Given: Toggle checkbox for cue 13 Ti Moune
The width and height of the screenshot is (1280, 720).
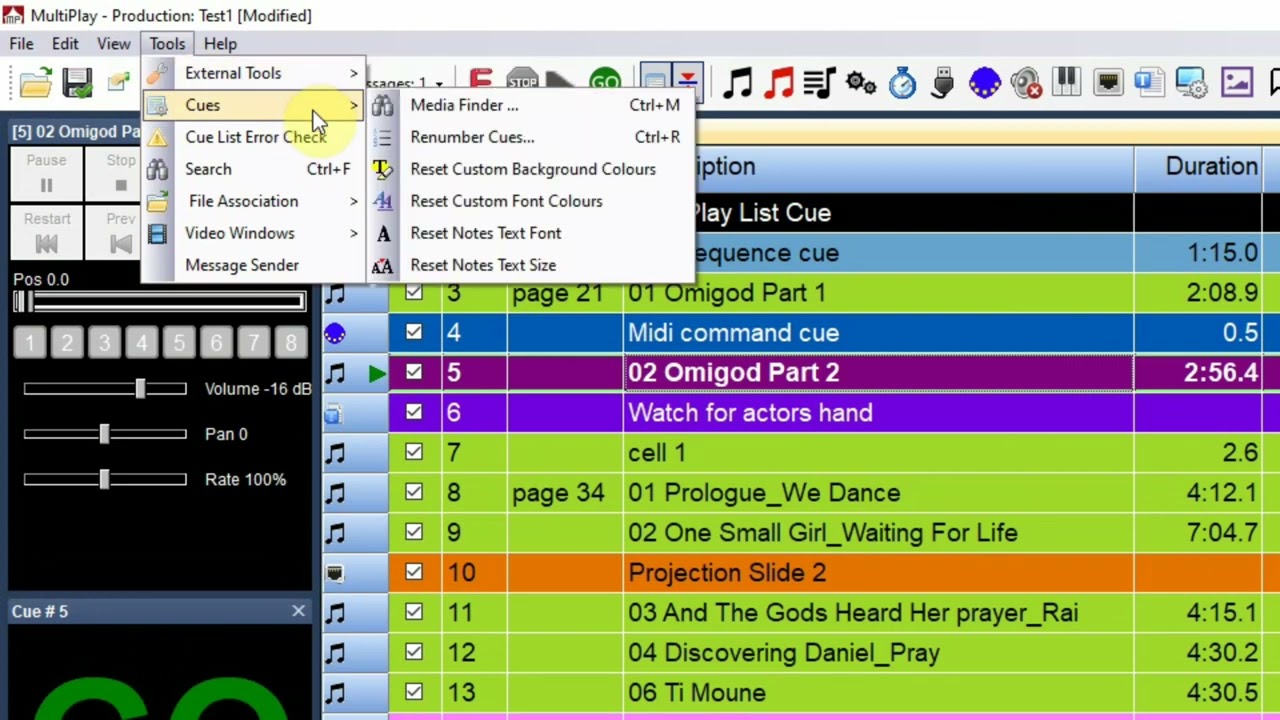Looking at the screenshot, I should 414,692.
